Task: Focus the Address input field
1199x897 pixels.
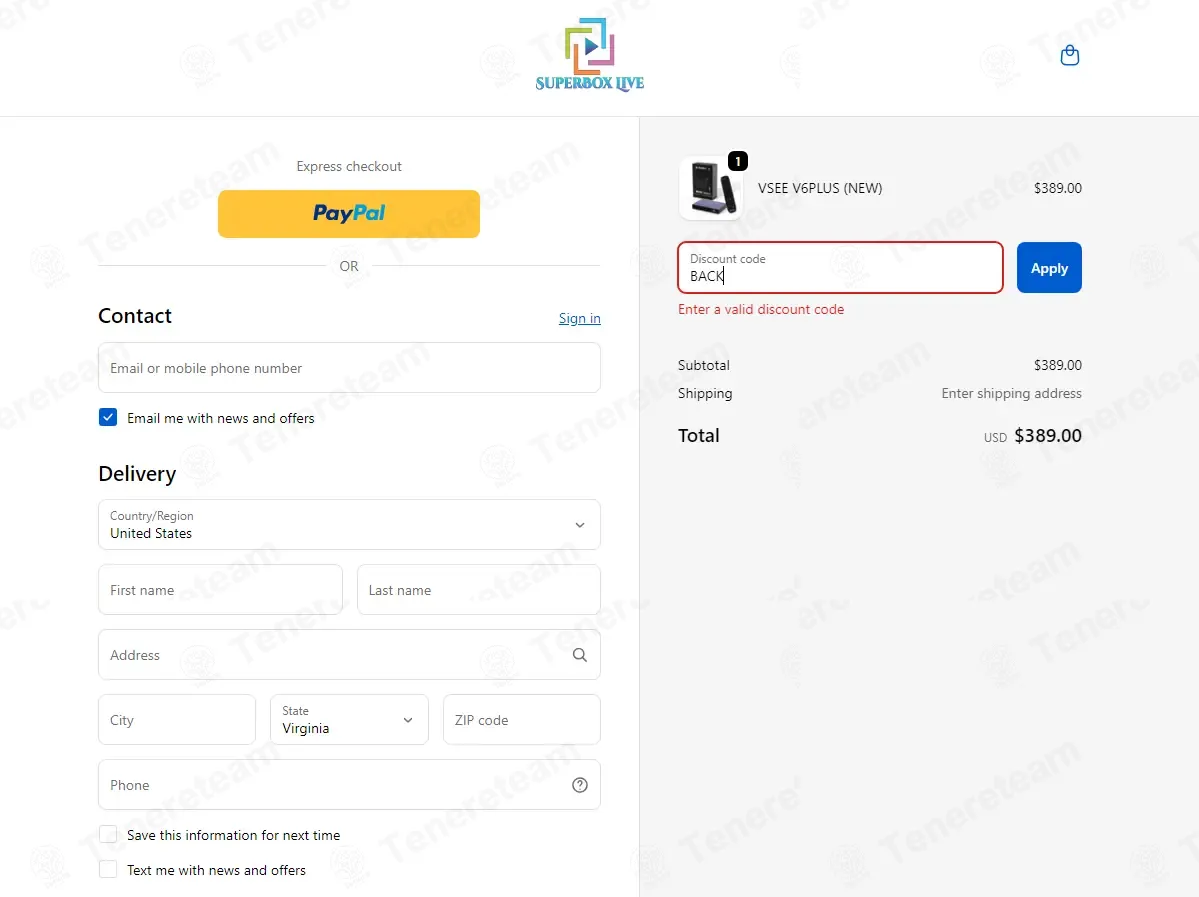Action: pyautogui.click(x=349, y=655)
